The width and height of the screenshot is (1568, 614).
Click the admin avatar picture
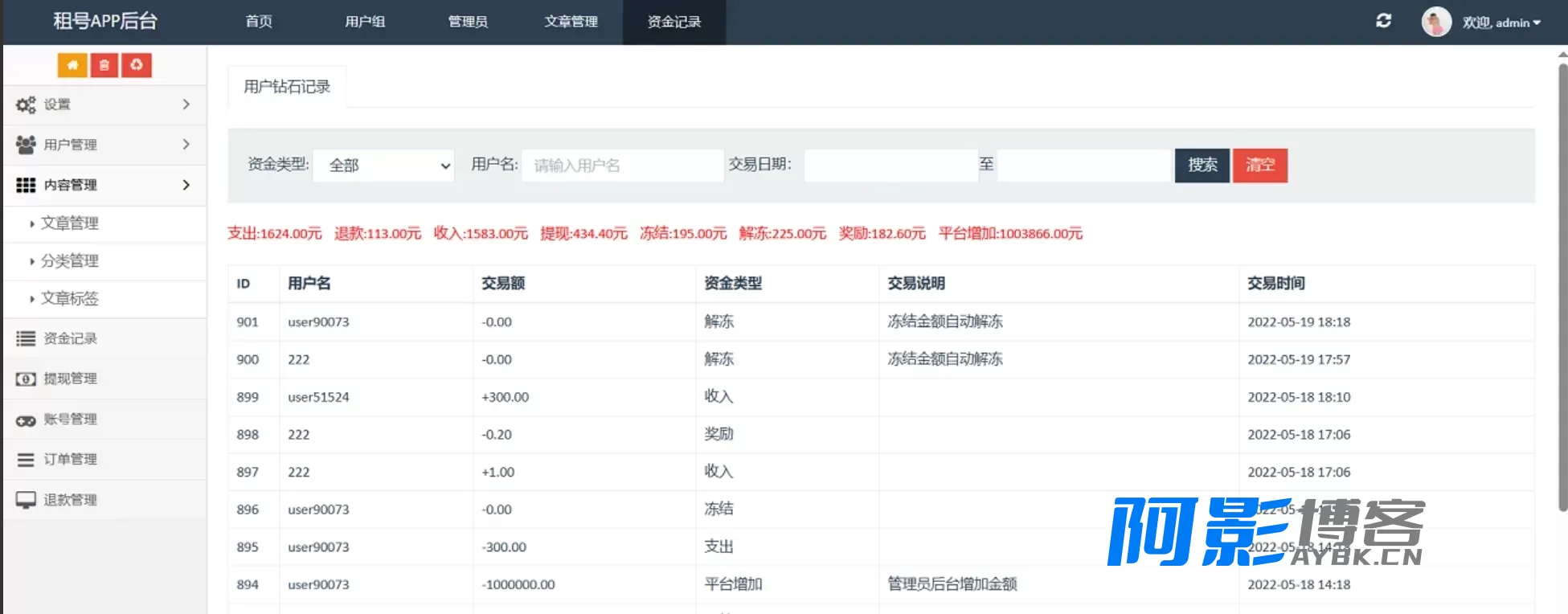tap(1436, 22)
